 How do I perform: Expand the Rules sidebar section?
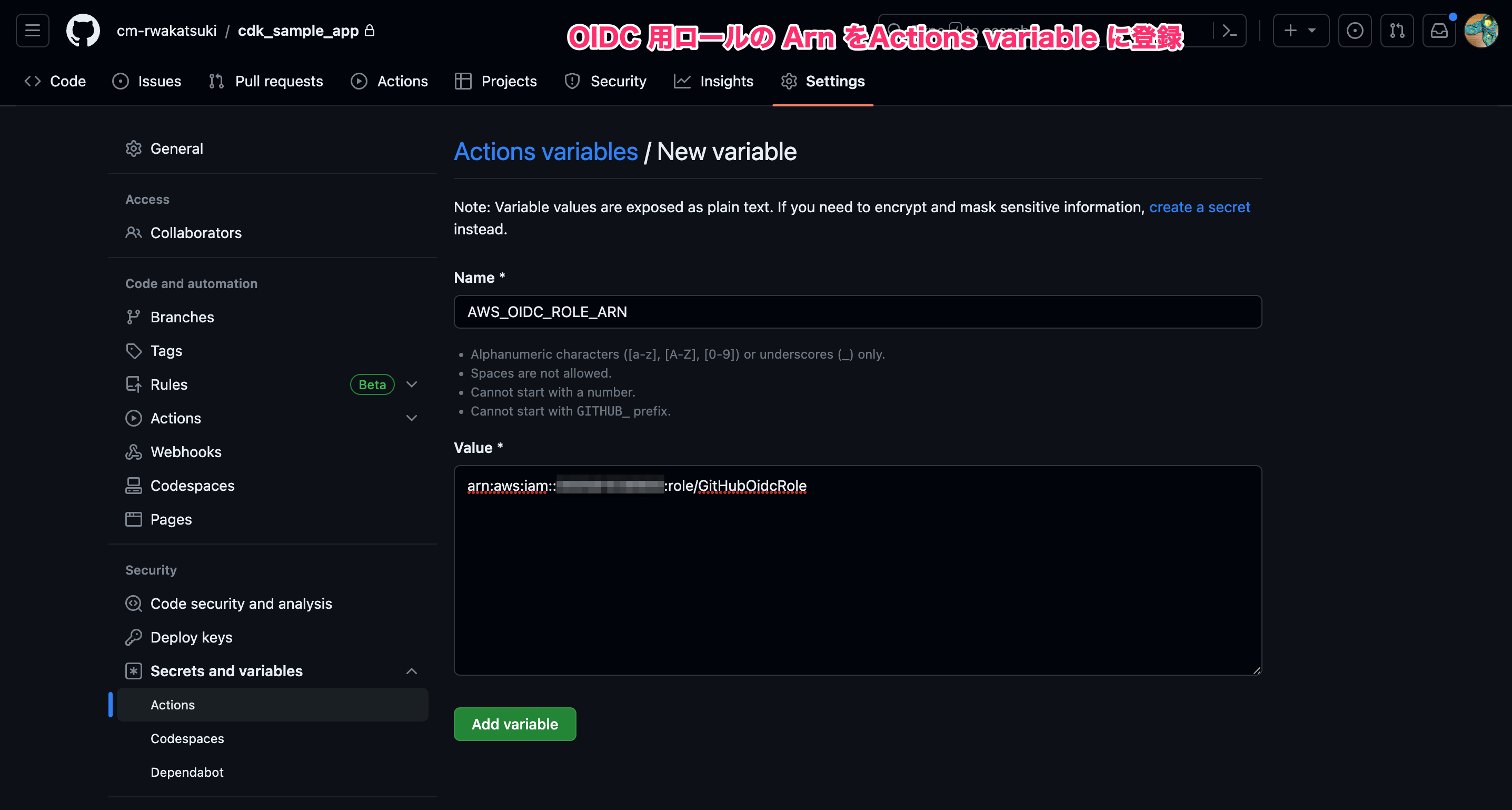pos(412,384)
